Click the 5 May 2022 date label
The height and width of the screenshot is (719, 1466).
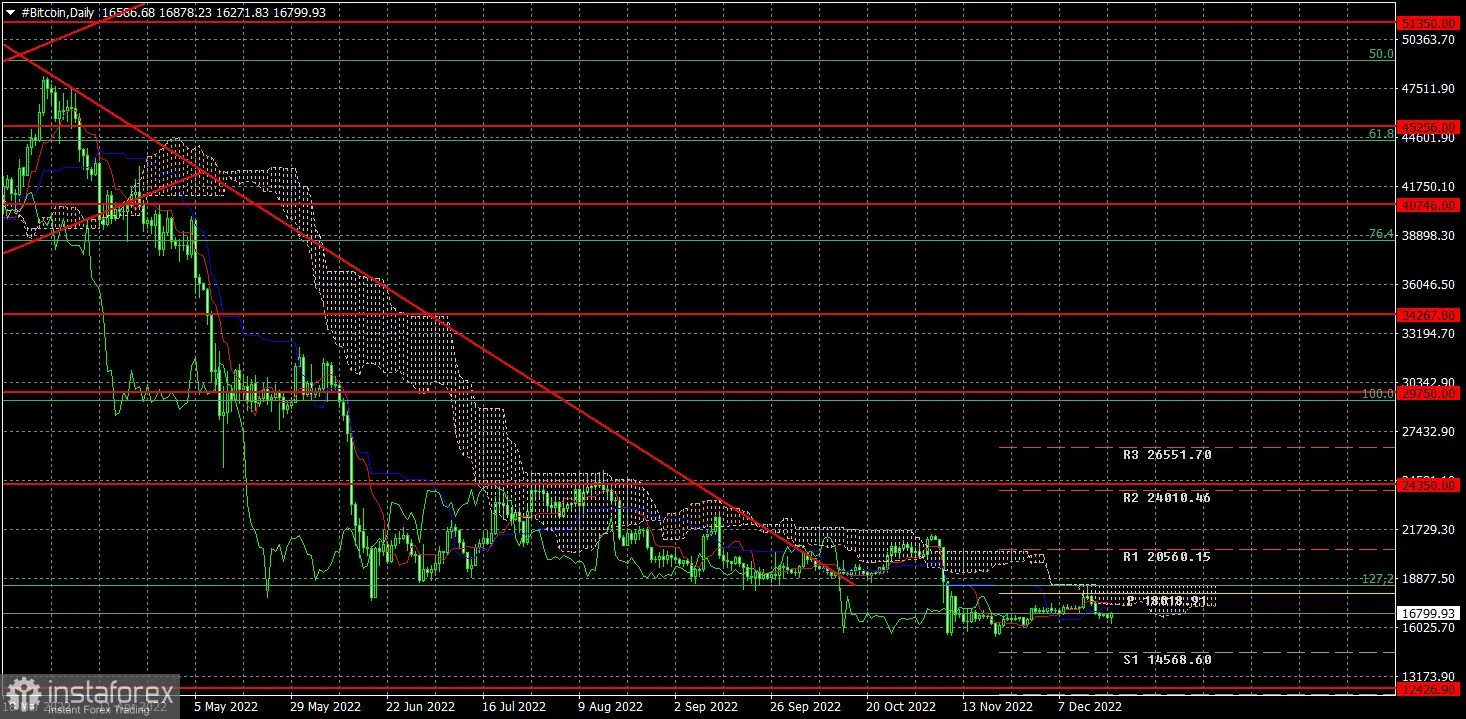[225, 706]
